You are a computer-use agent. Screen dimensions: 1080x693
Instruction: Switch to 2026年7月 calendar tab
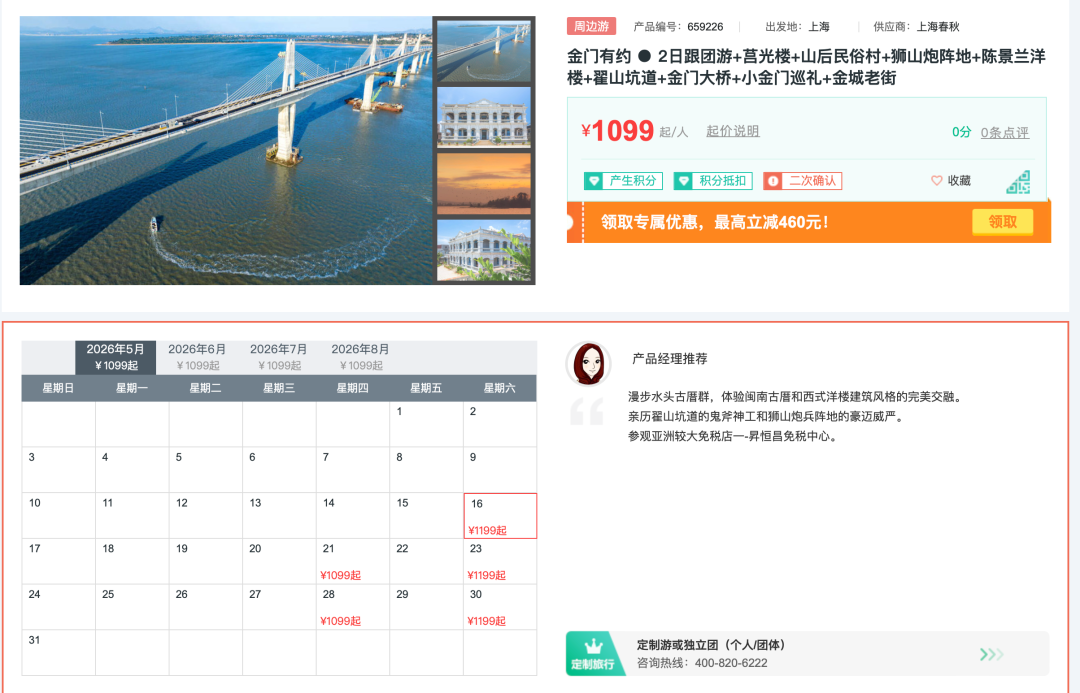278,358
